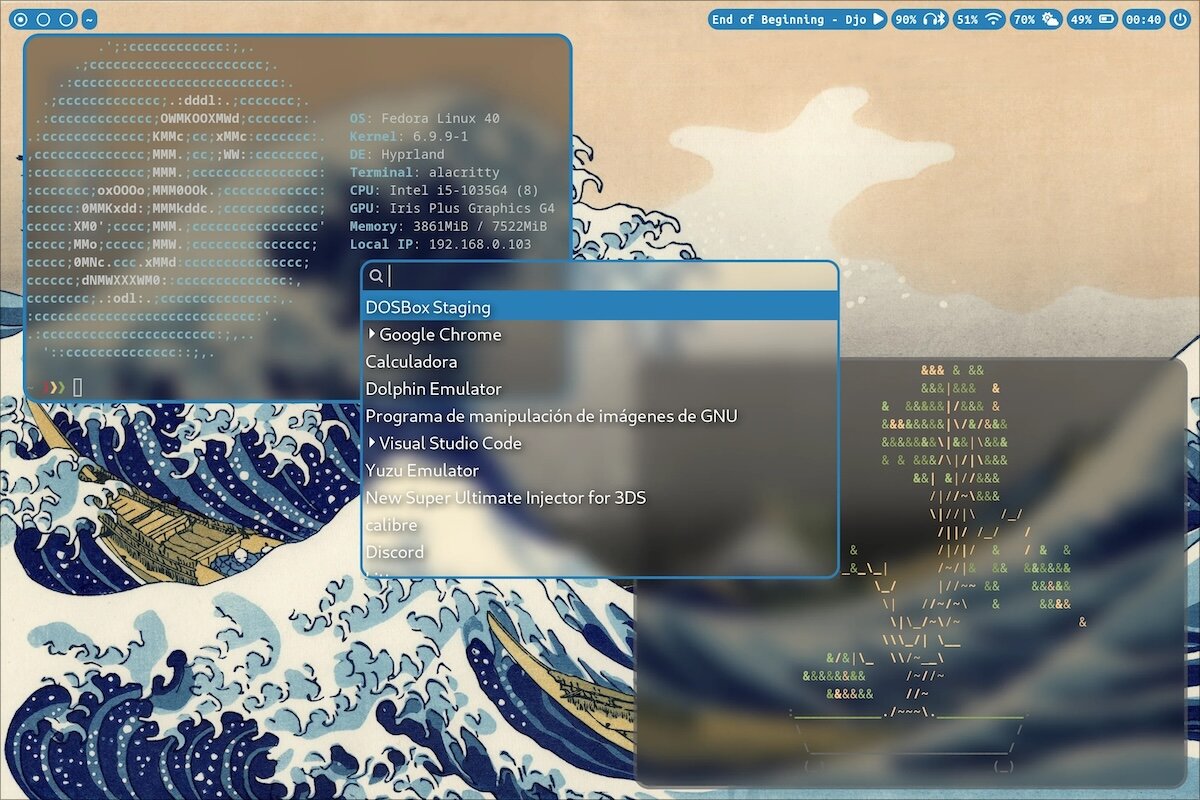Click the search magnifier icon in launcher
The height and width of the screenshot is (800, 1200).
point(376,277)
